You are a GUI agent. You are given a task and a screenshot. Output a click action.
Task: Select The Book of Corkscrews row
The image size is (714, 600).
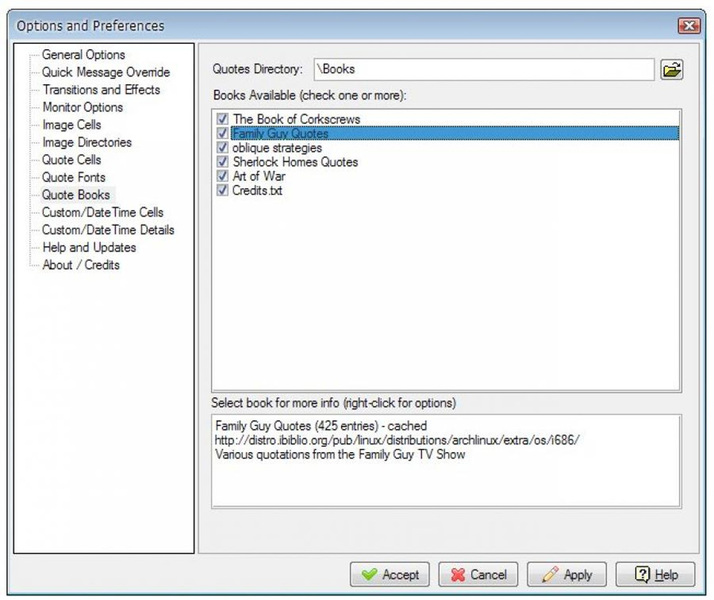(296, 119)
